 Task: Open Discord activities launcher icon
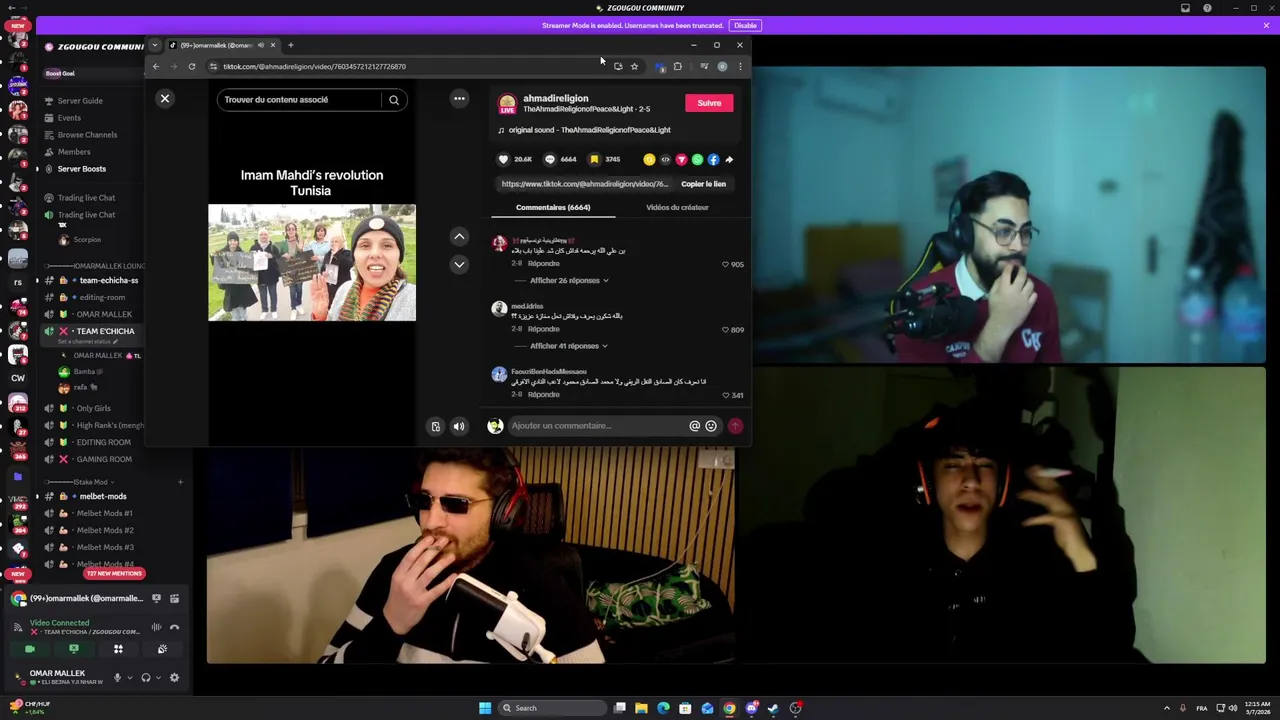(x=118, y=649)
